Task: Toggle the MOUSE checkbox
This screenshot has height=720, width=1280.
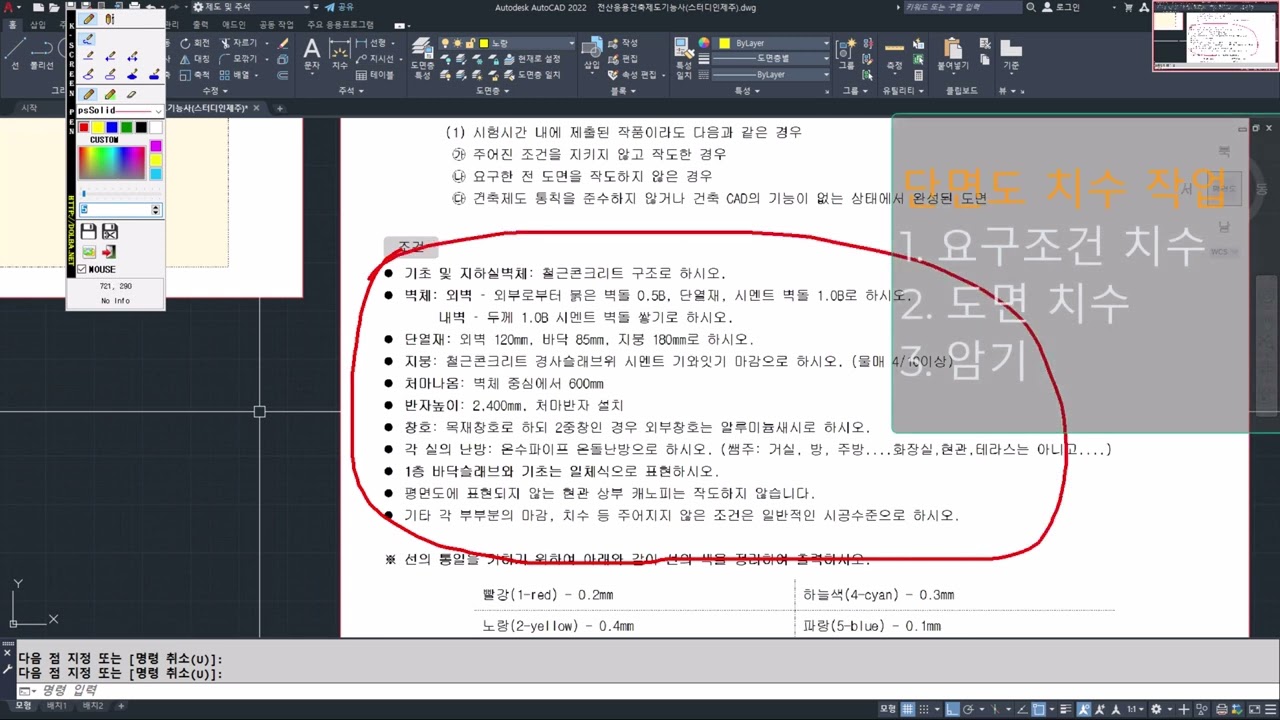Action: pyautogui.click(x=83, y=270)
